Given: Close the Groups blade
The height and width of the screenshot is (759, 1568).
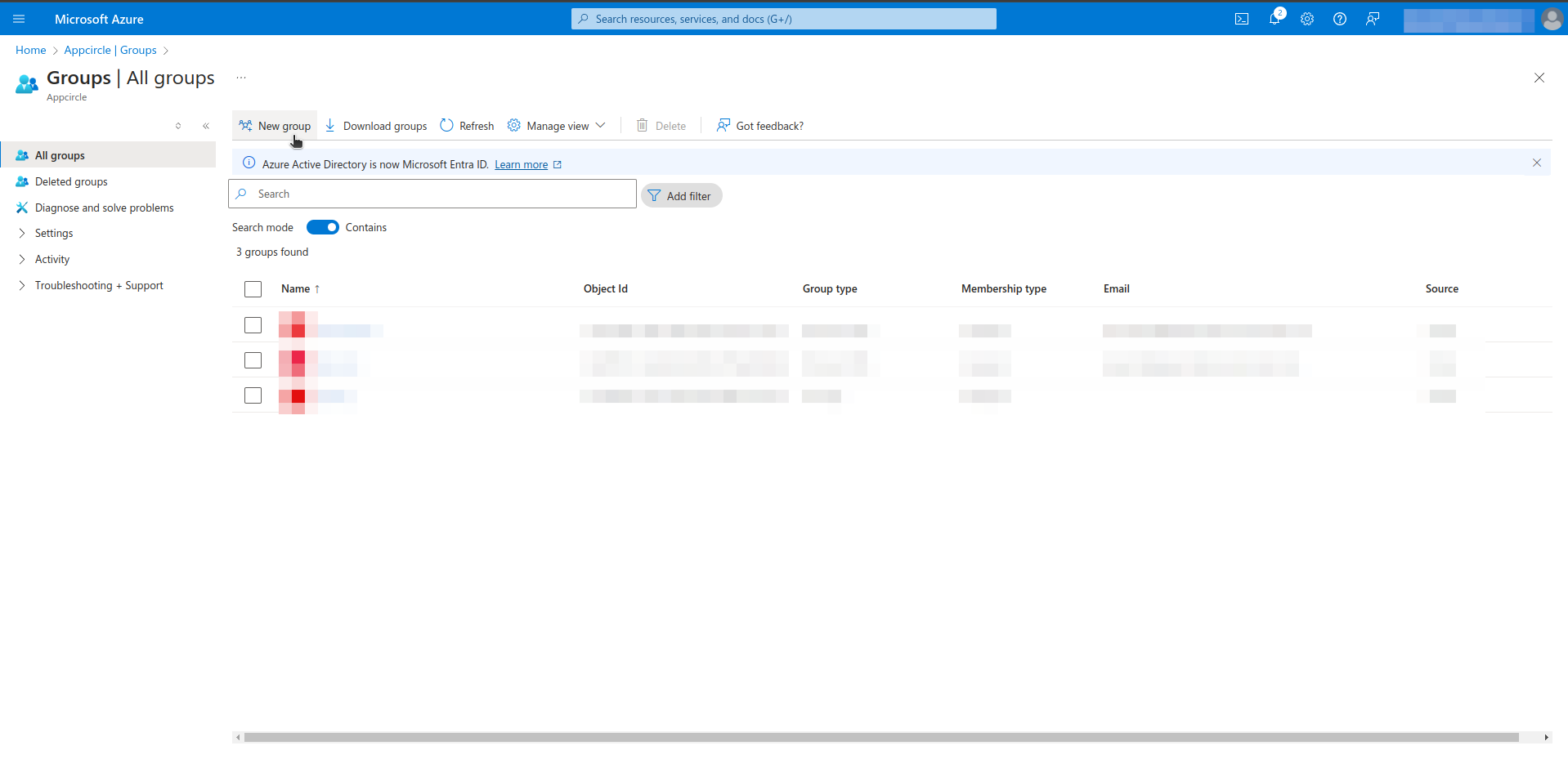Looking at the screenshot, I should tap(1539, 78).
